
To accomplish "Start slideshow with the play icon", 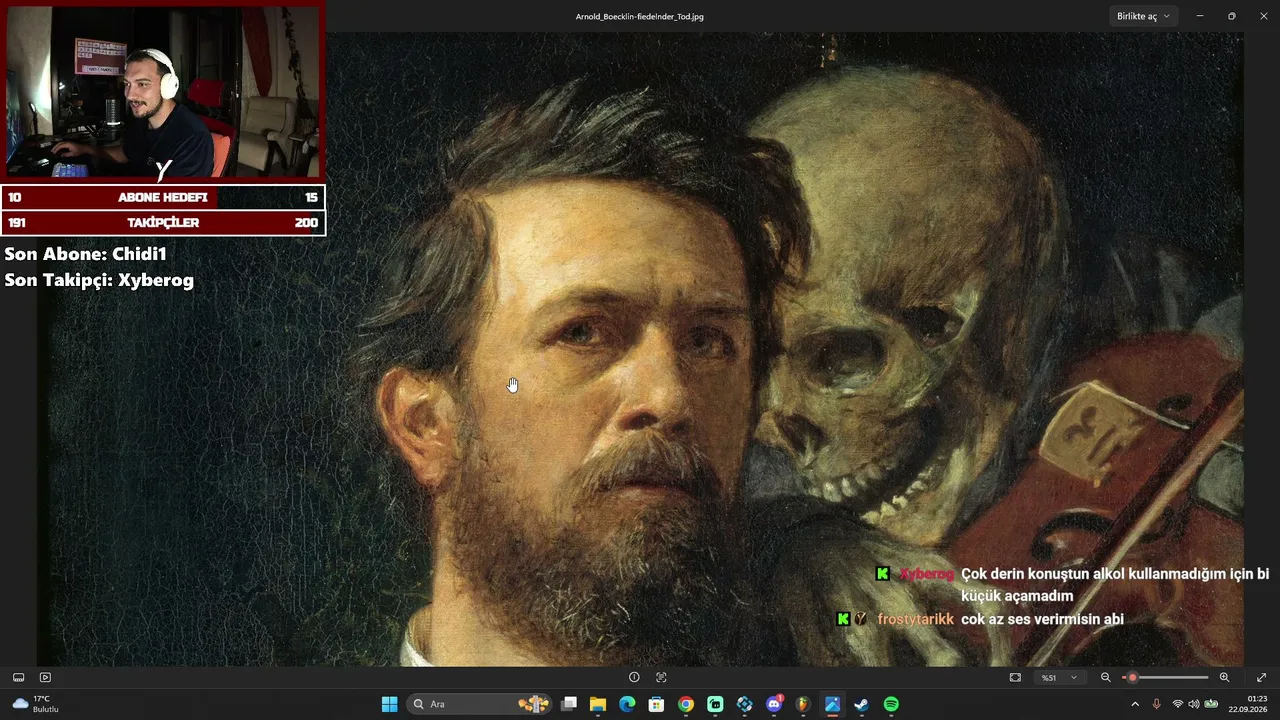I will 45,677.
